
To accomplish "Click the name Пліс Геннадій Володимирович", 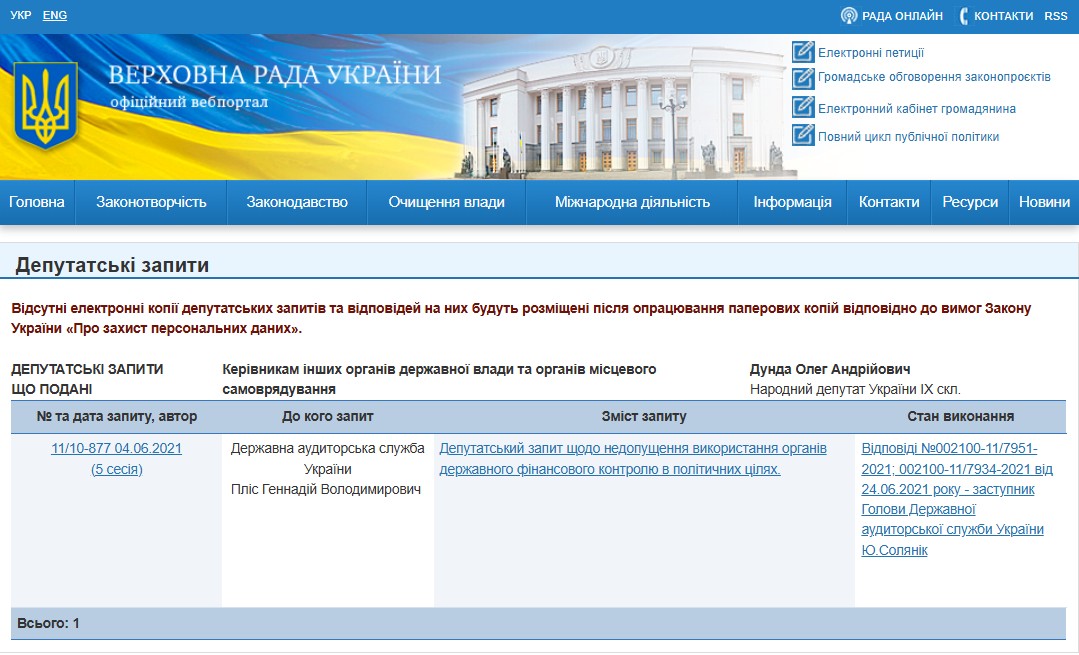I will (x=326, y=490).
